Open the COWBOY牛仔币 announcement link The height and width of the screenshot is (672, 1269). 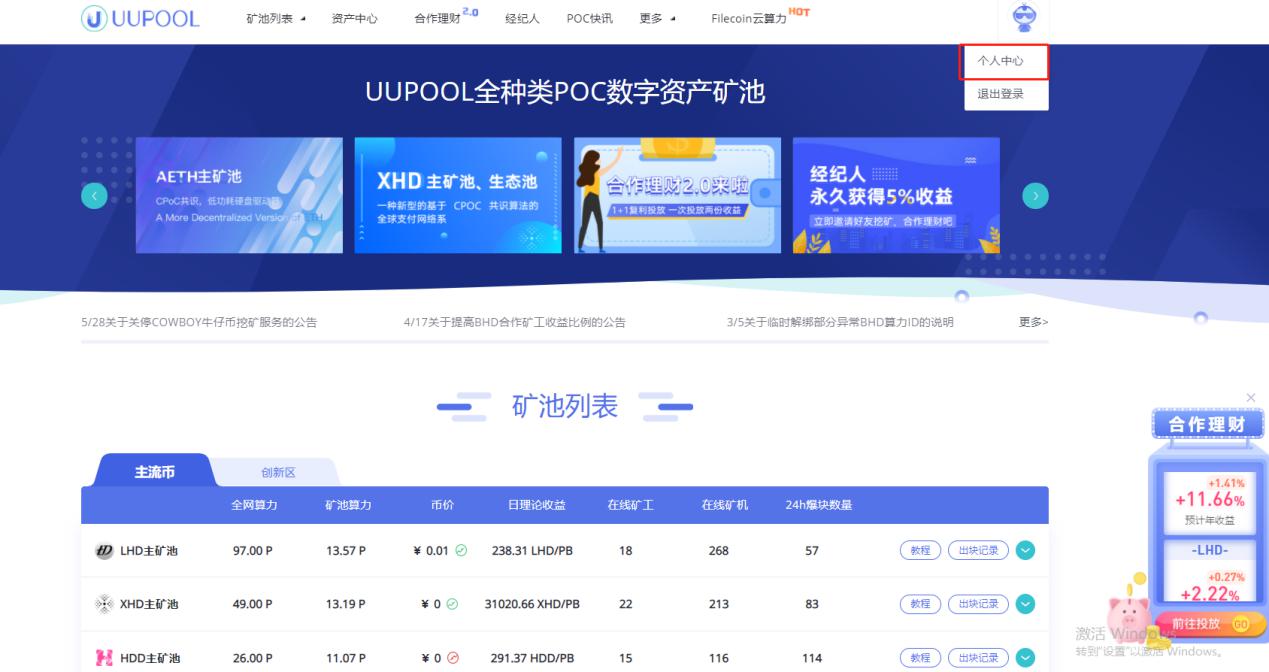pyautogui.click(x=199, y=322)
